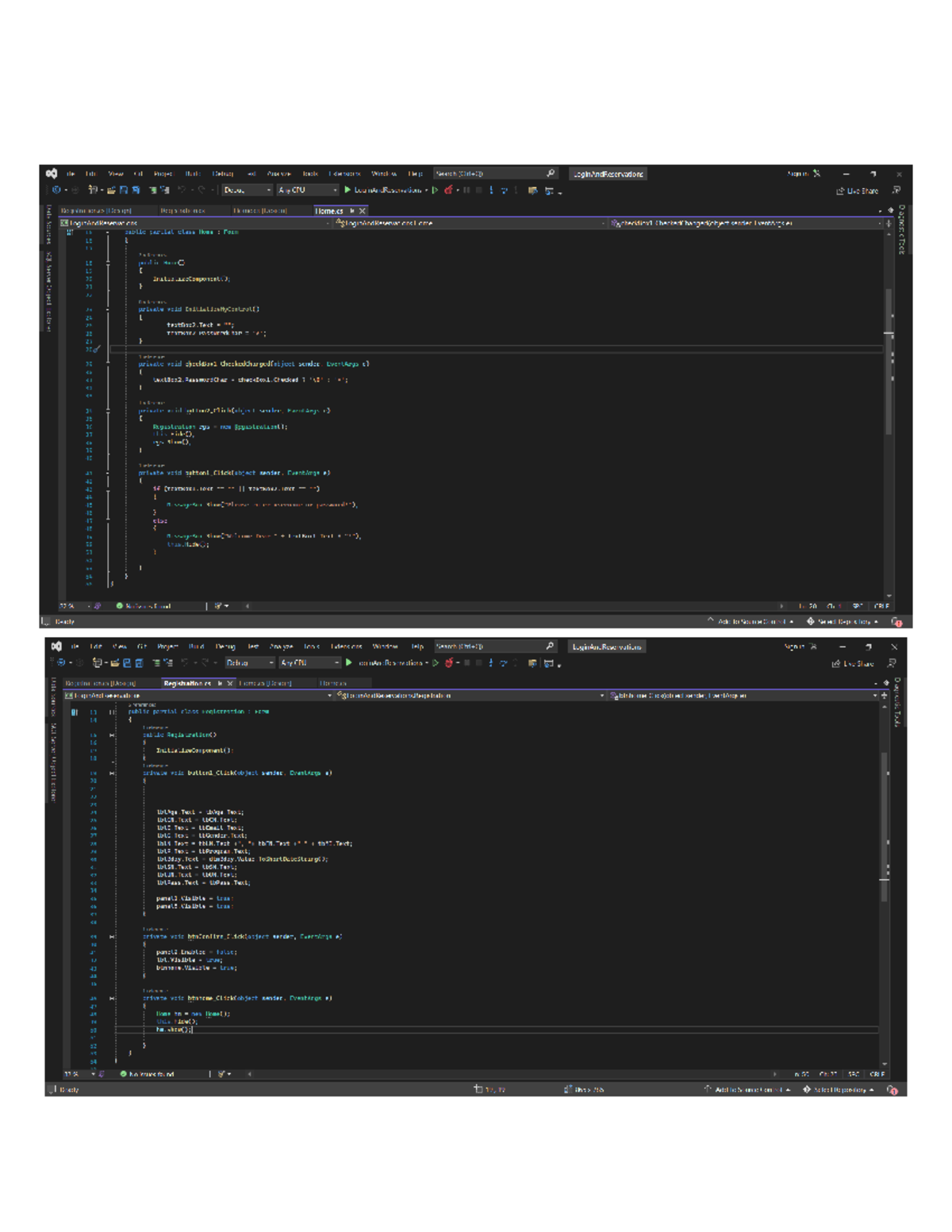The image size is (952, 1232).
Task: Toggle the pin on the Home.cs tab
Action: click(352, 211)
